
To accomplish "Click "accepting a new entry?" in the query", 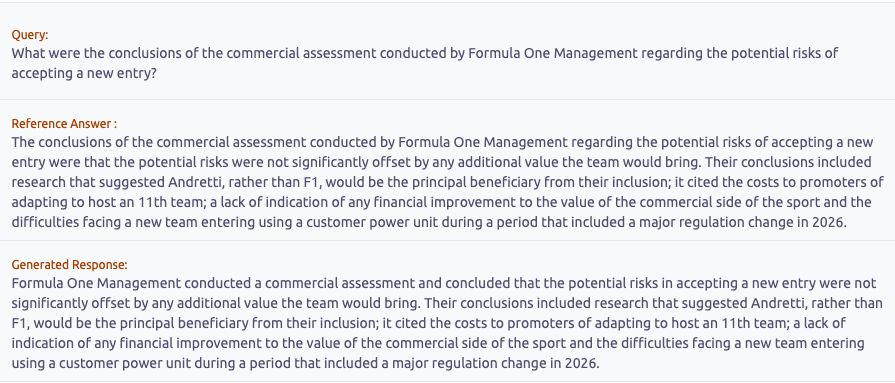I will tap(84, 74).
